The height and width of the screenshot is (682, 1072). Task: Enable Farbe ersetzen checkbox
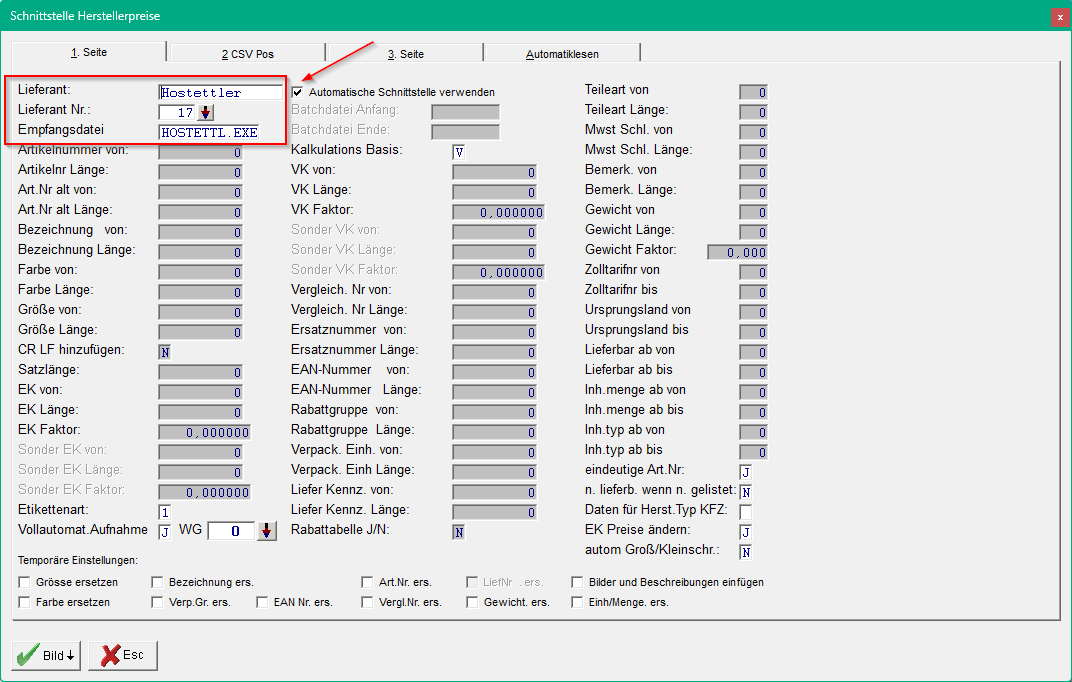(25, 602)
